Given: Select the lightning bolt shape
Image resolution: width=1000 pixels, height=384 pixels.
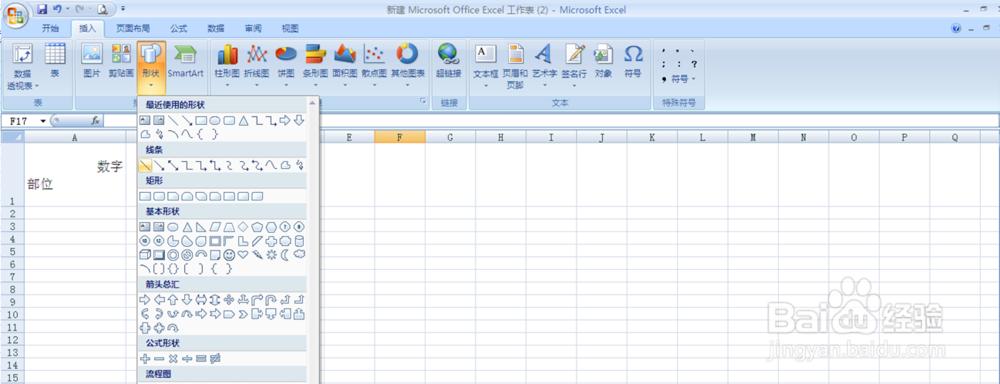Looking at the screenshot, I should tap(257, 255).
